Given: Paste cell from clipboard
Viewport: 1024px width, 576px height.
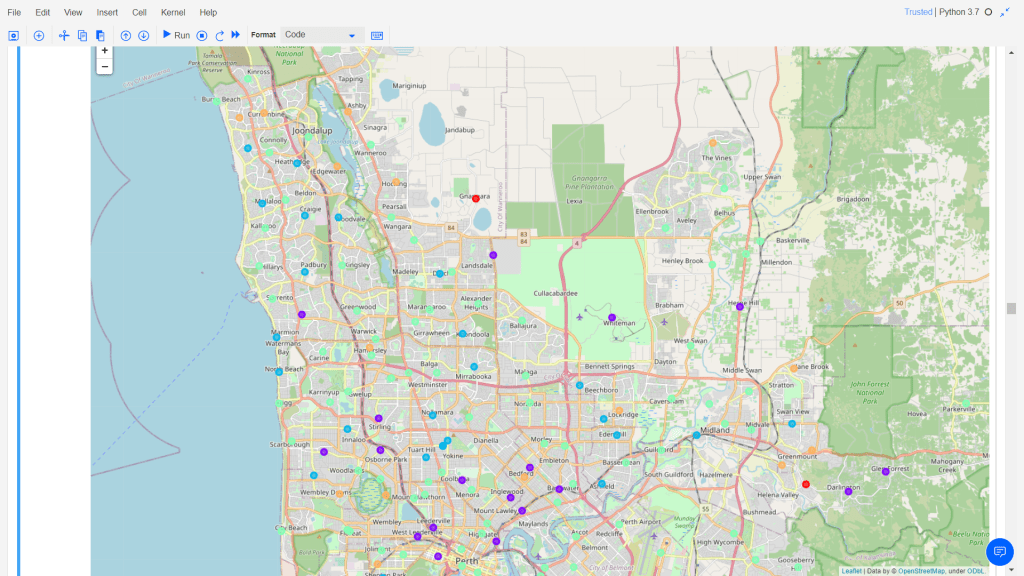Looking at the screenshot, I should pyautogui.click(x=100, y=35).
